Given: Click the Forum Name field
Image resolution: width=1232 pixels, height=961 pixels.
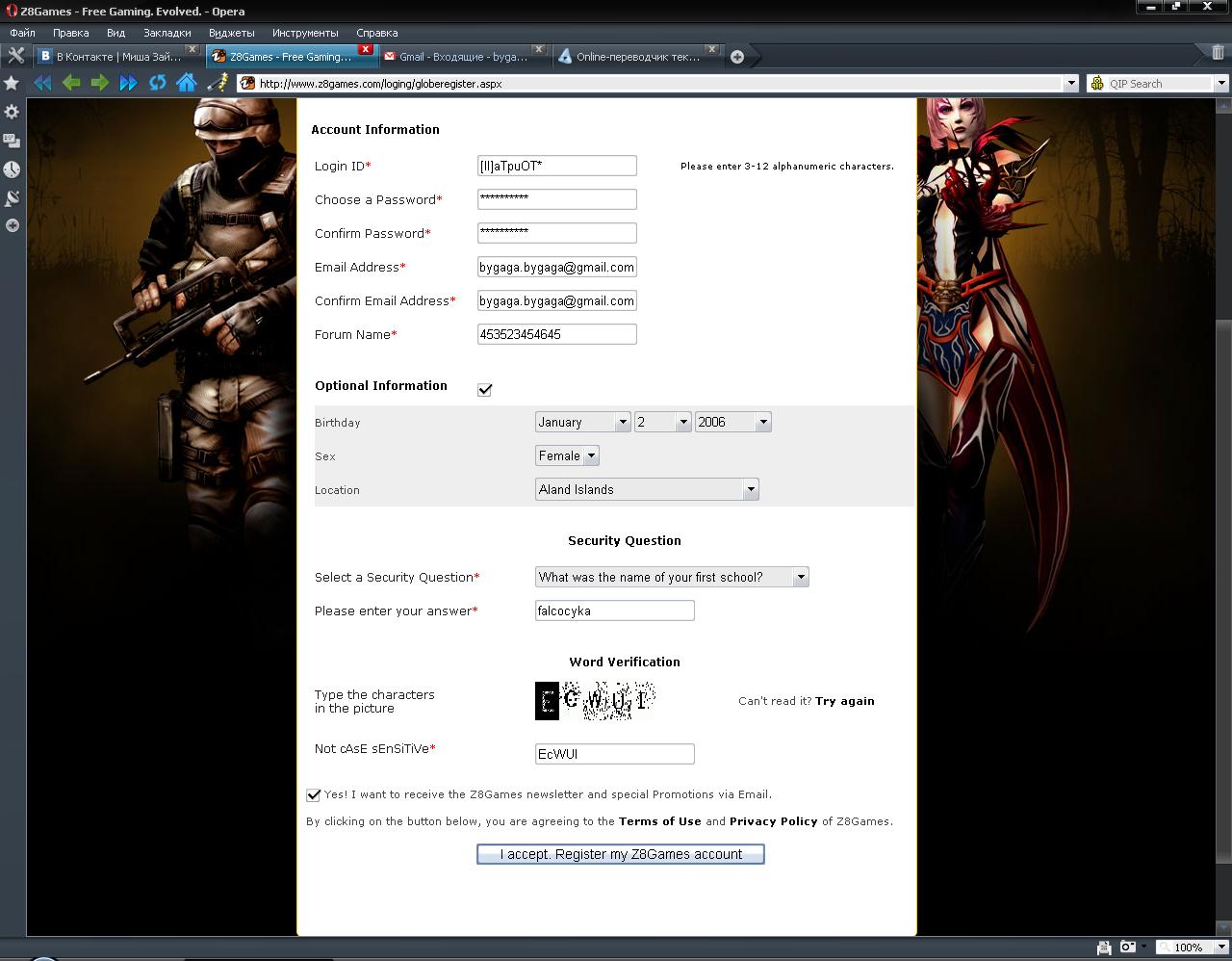Looking at the screenshot, I should click(557, 334).
